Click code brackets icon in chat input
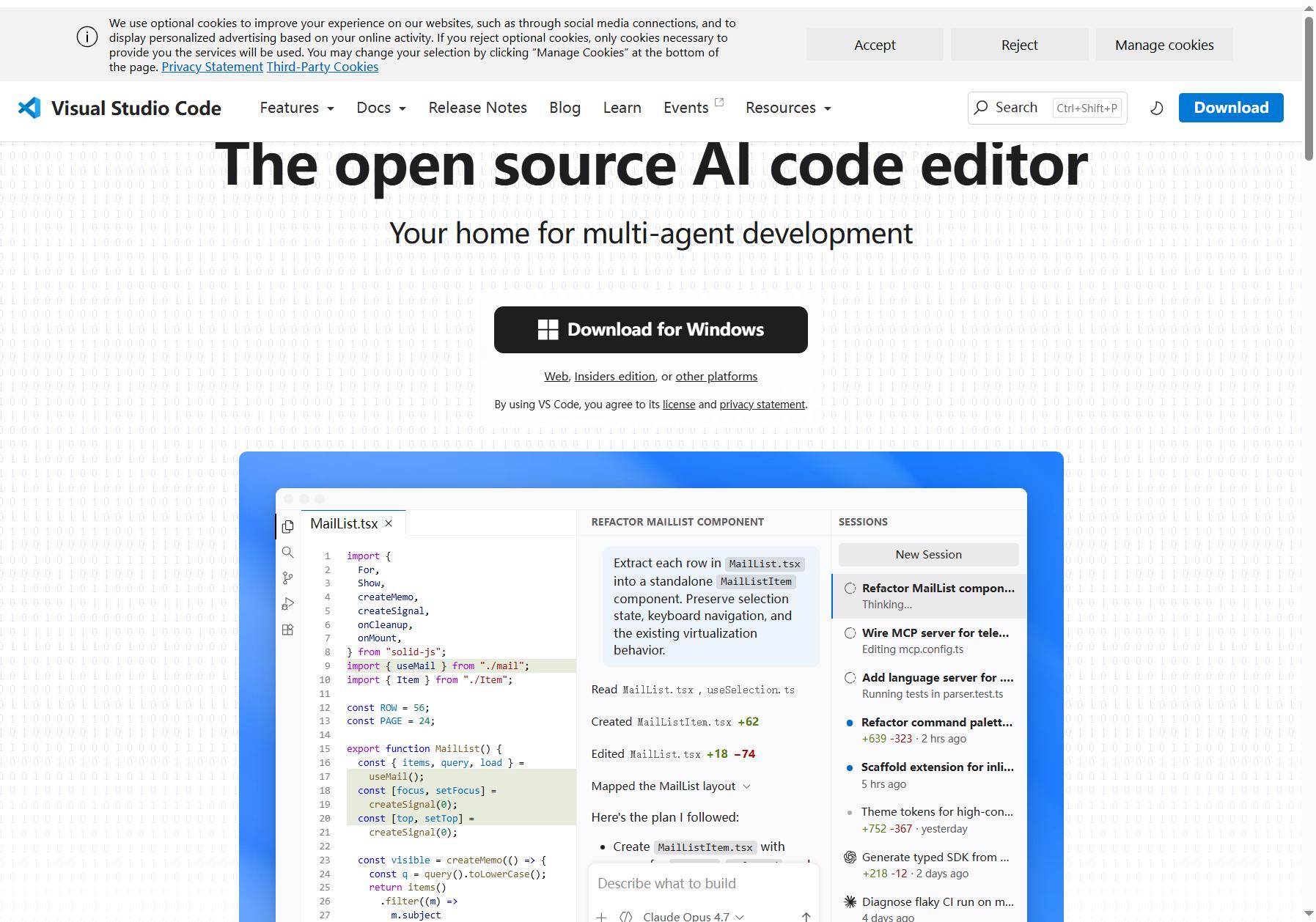Screen dimensions: 1316x922 (626, 917)
